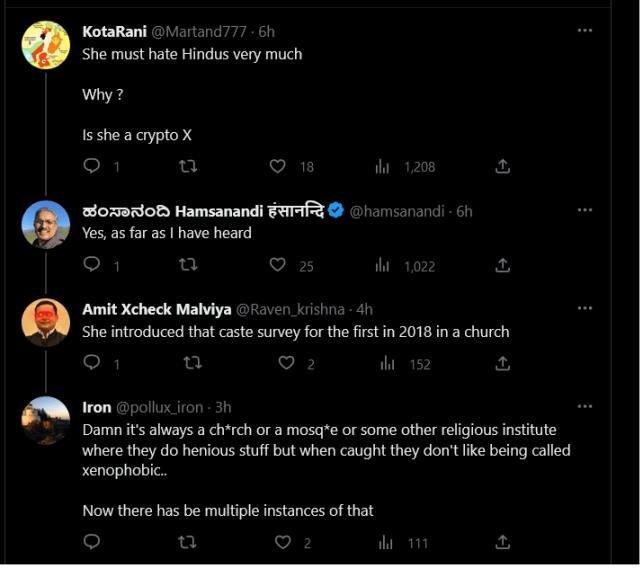Open more options on Iron's tweet
The width and height of the screenshot is (643, 568).
(585, 407)
